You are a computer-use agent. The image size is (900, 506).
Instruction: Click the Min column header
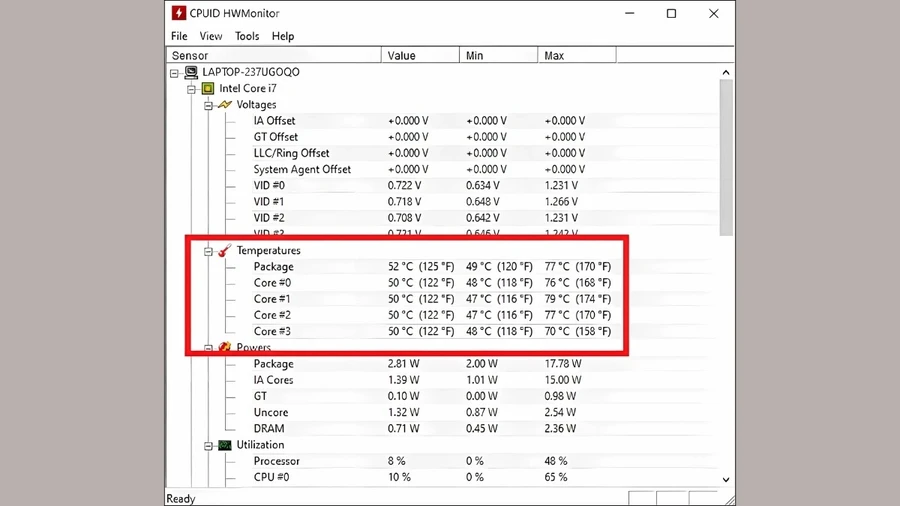(x=499, y=56)
